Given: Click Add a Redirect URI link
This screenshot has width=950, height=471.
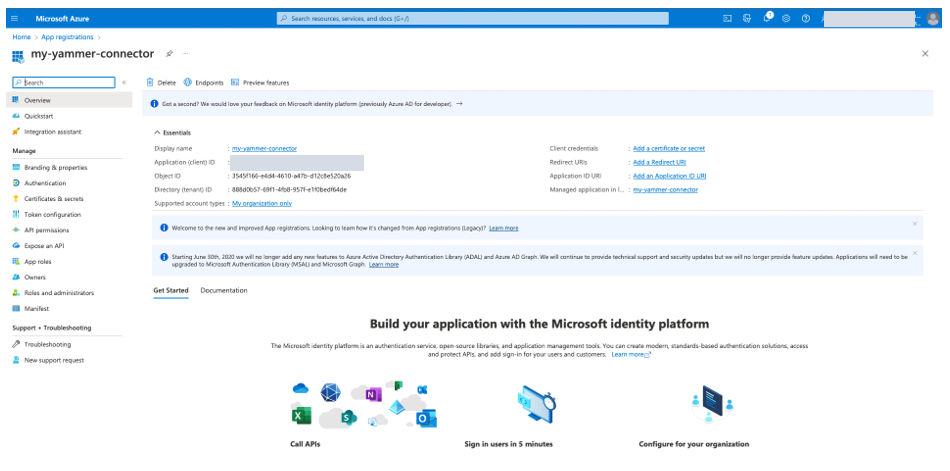Looking at the screenshot, I should point(659,162).
